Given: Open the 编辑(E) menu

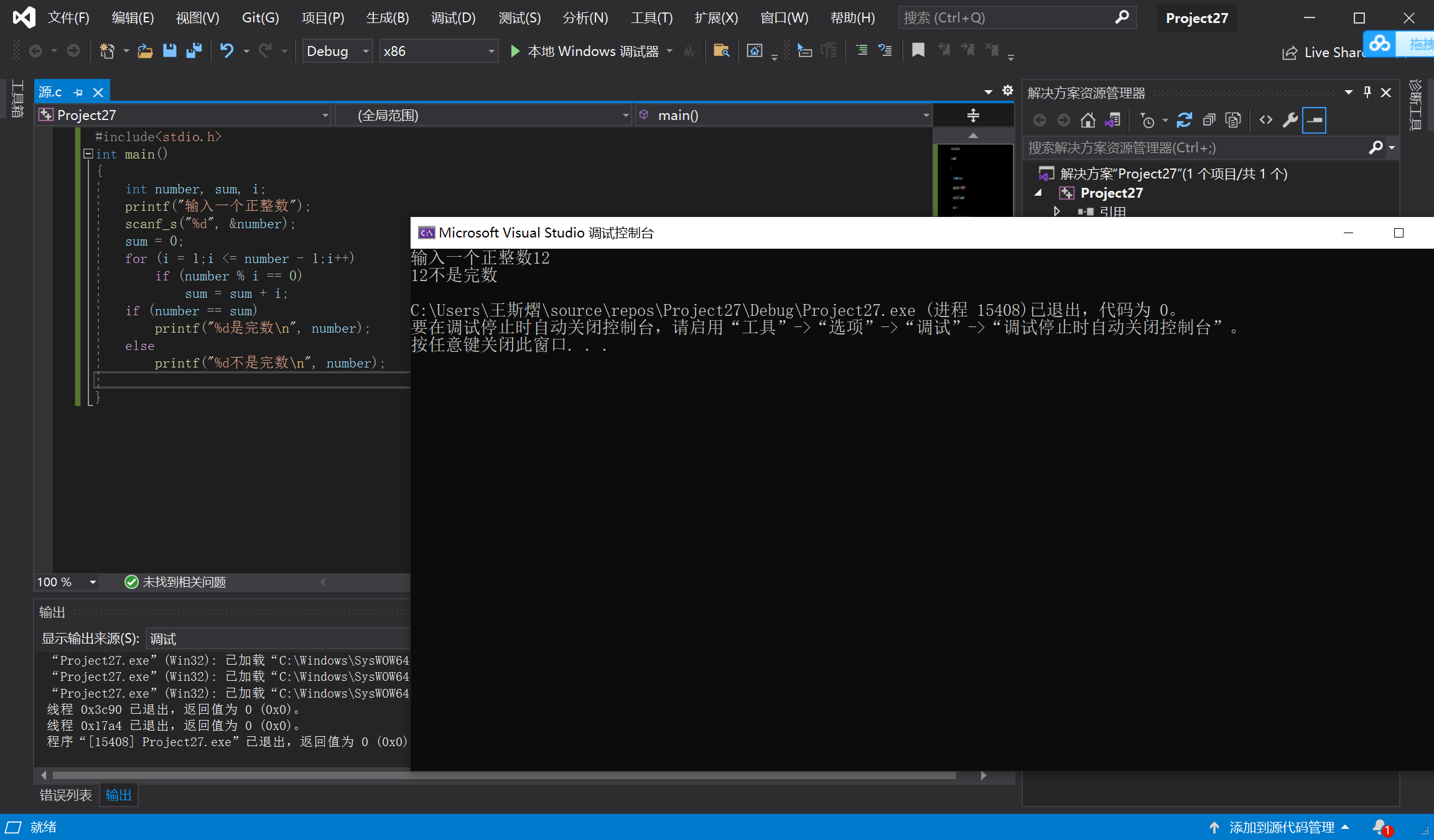Looking at the screenshot, I should 133,17.
